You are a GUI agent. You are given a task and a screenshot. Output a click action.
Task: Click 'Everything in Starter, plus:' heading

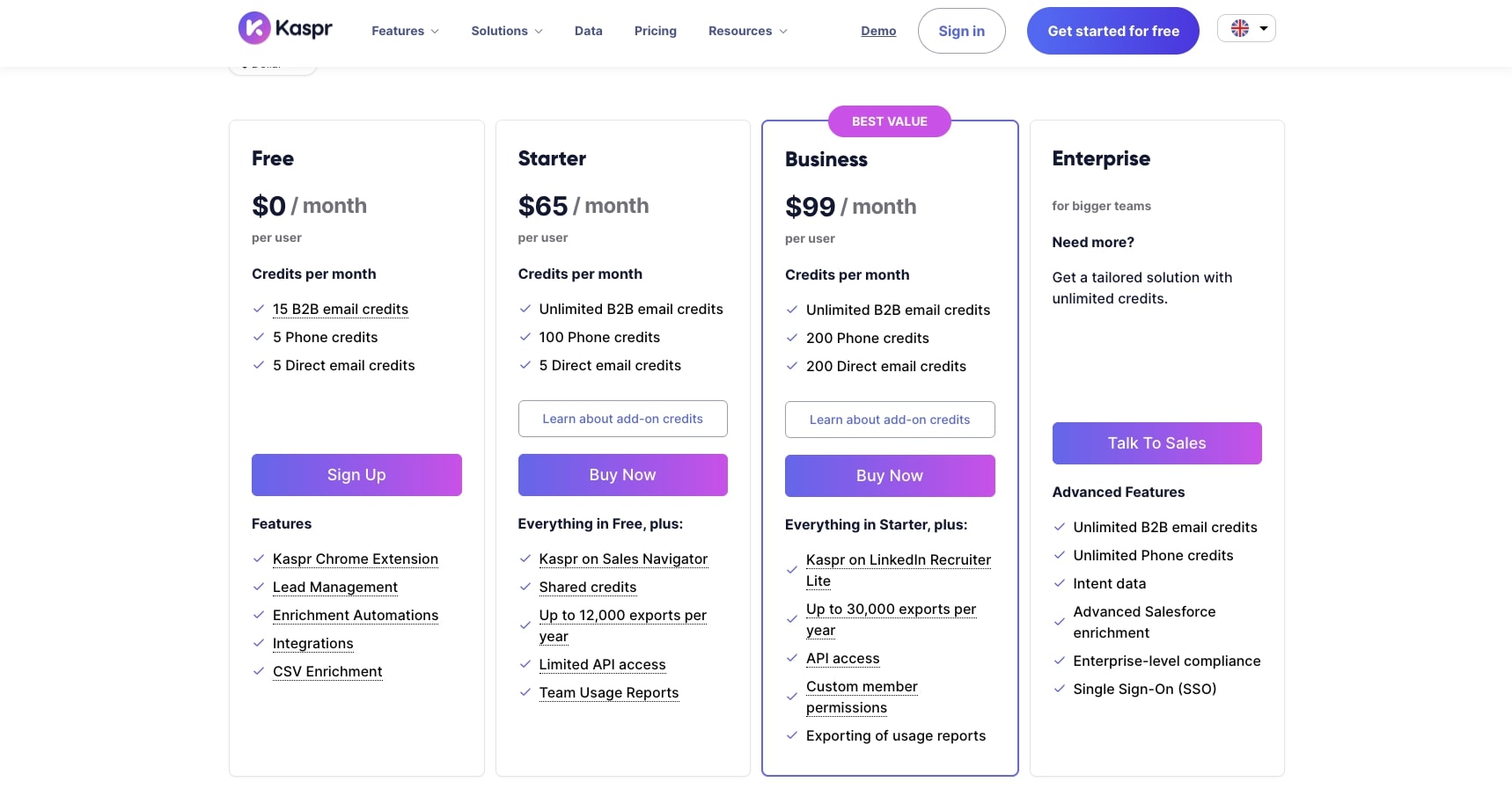click(x=876, y=524)
